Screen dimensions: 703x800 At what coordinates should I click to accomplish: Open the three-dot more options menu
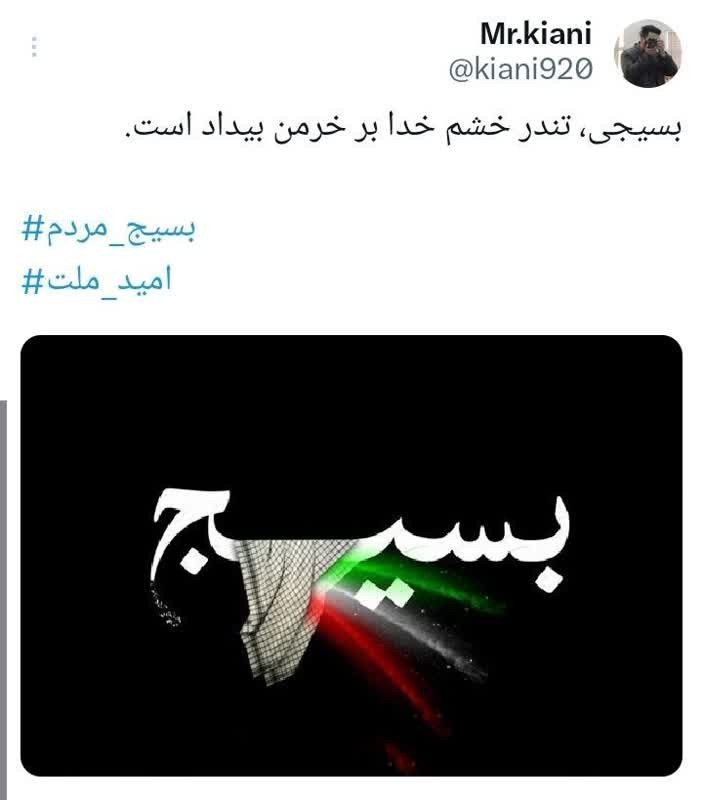pos(34,47)
